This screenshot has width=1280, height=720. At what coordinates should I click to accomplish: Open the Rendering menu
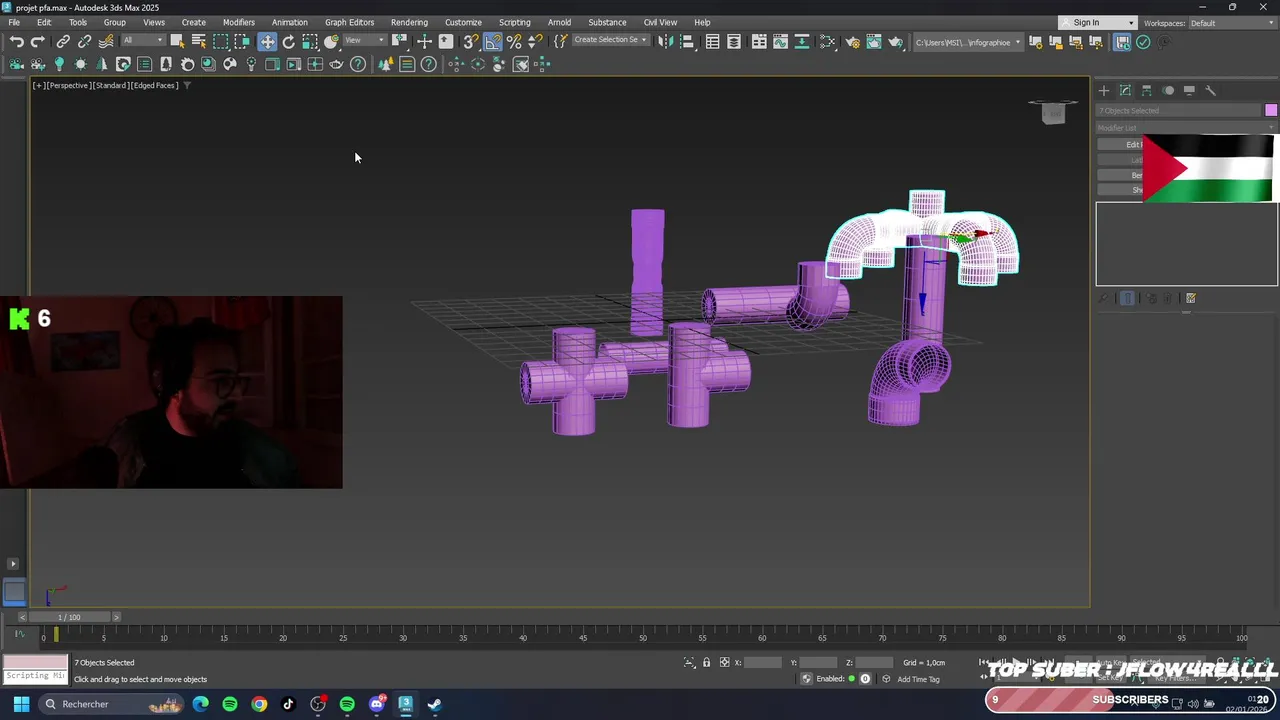(409, 22)
